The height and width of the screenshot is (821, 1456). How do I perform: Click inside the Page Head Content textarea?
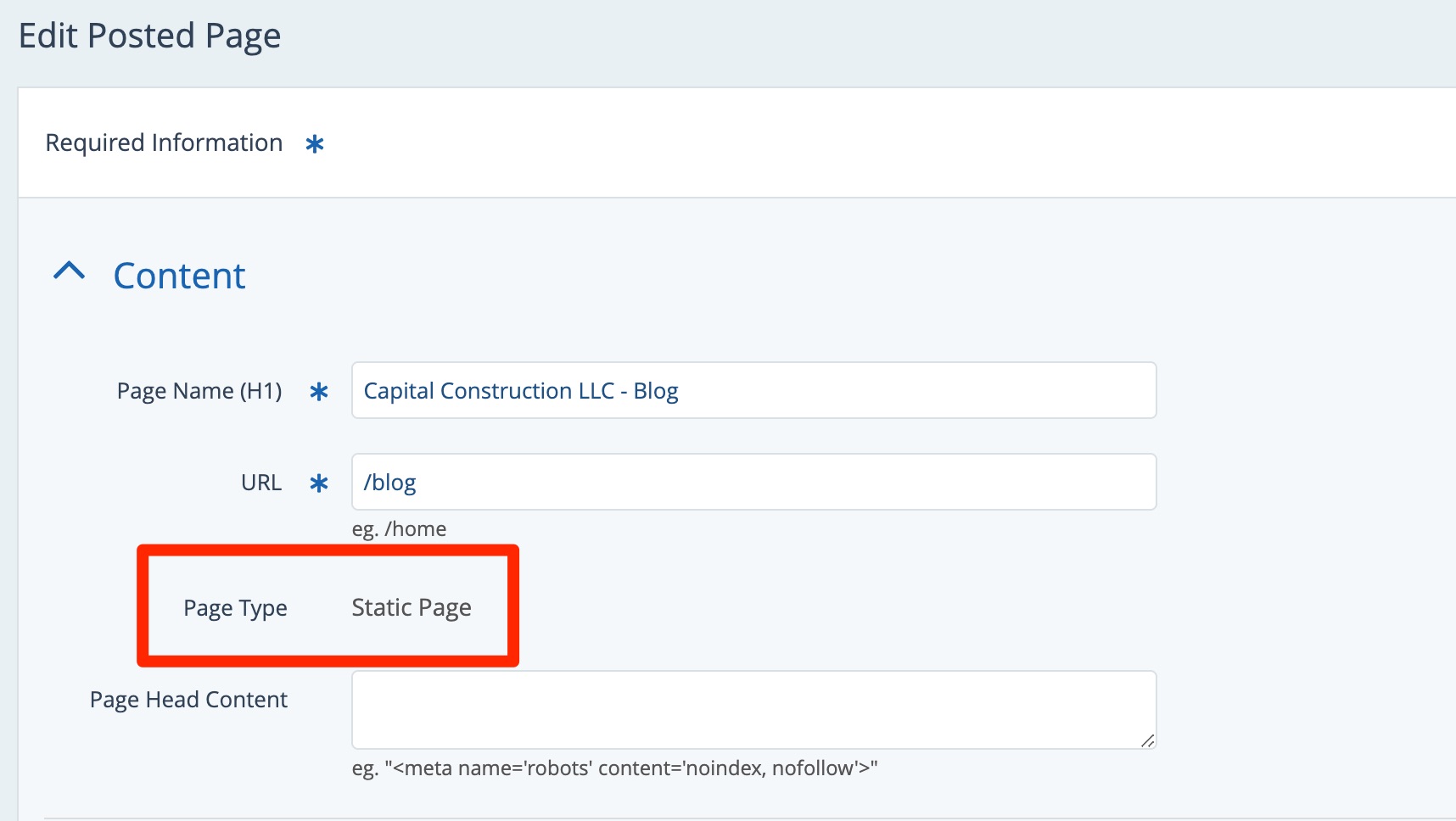pyautogui.click(x=753, y=710)
